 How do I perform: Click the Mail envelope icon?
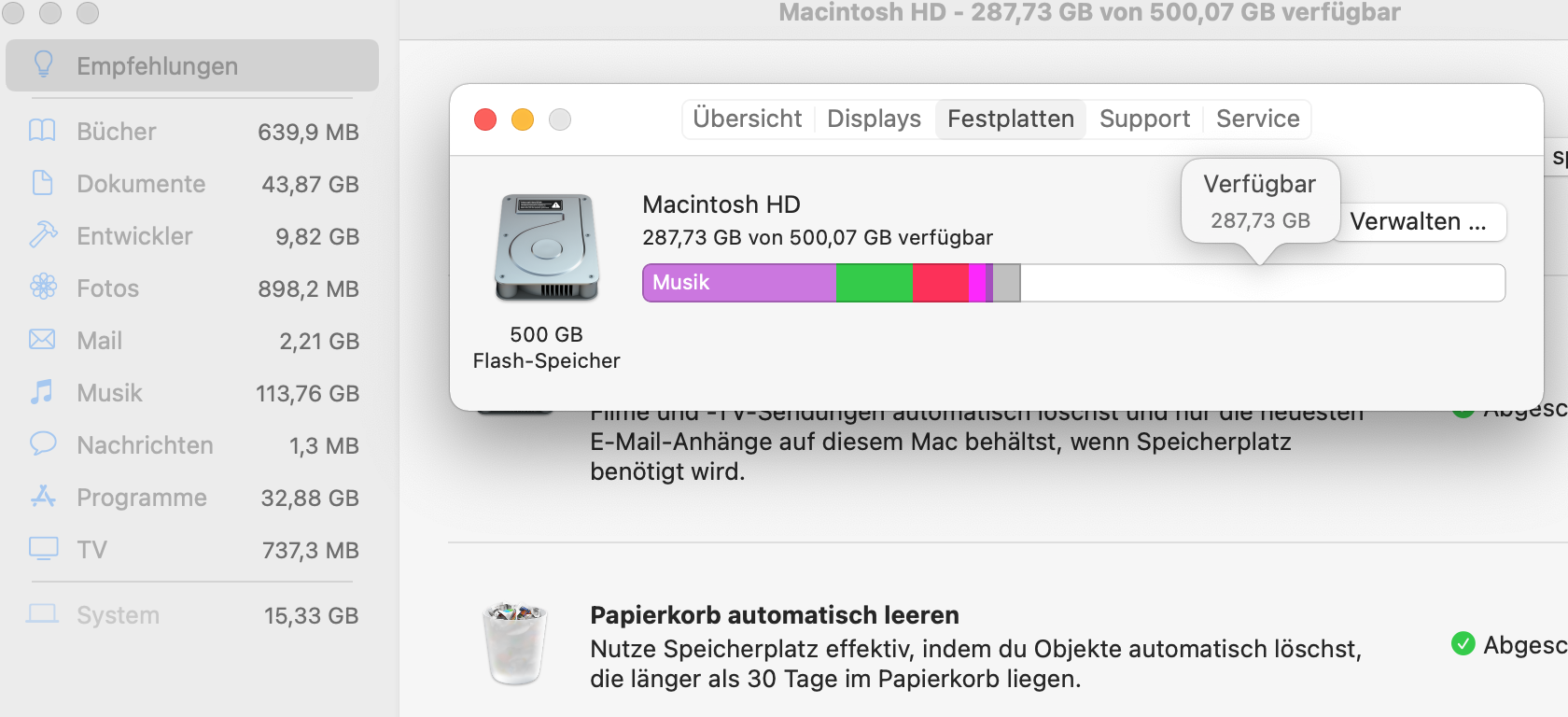43,339
